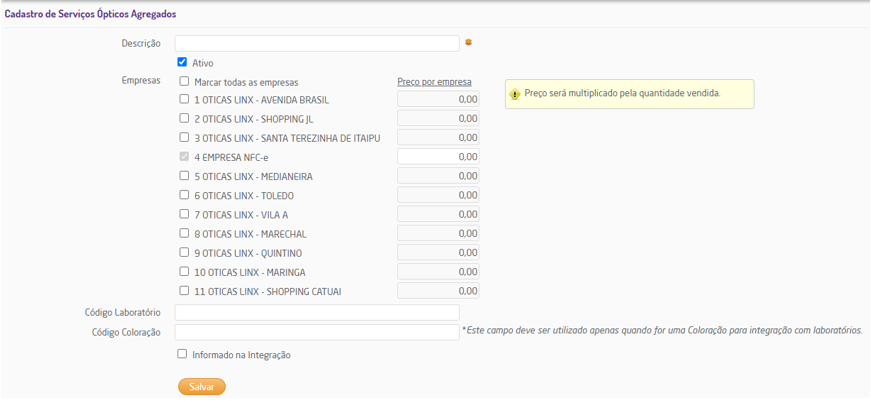Click the Cadastro de Serviços Ópticos Agregados title
The height and width of the screenshot is (403, 871).
tap(91, 14)
